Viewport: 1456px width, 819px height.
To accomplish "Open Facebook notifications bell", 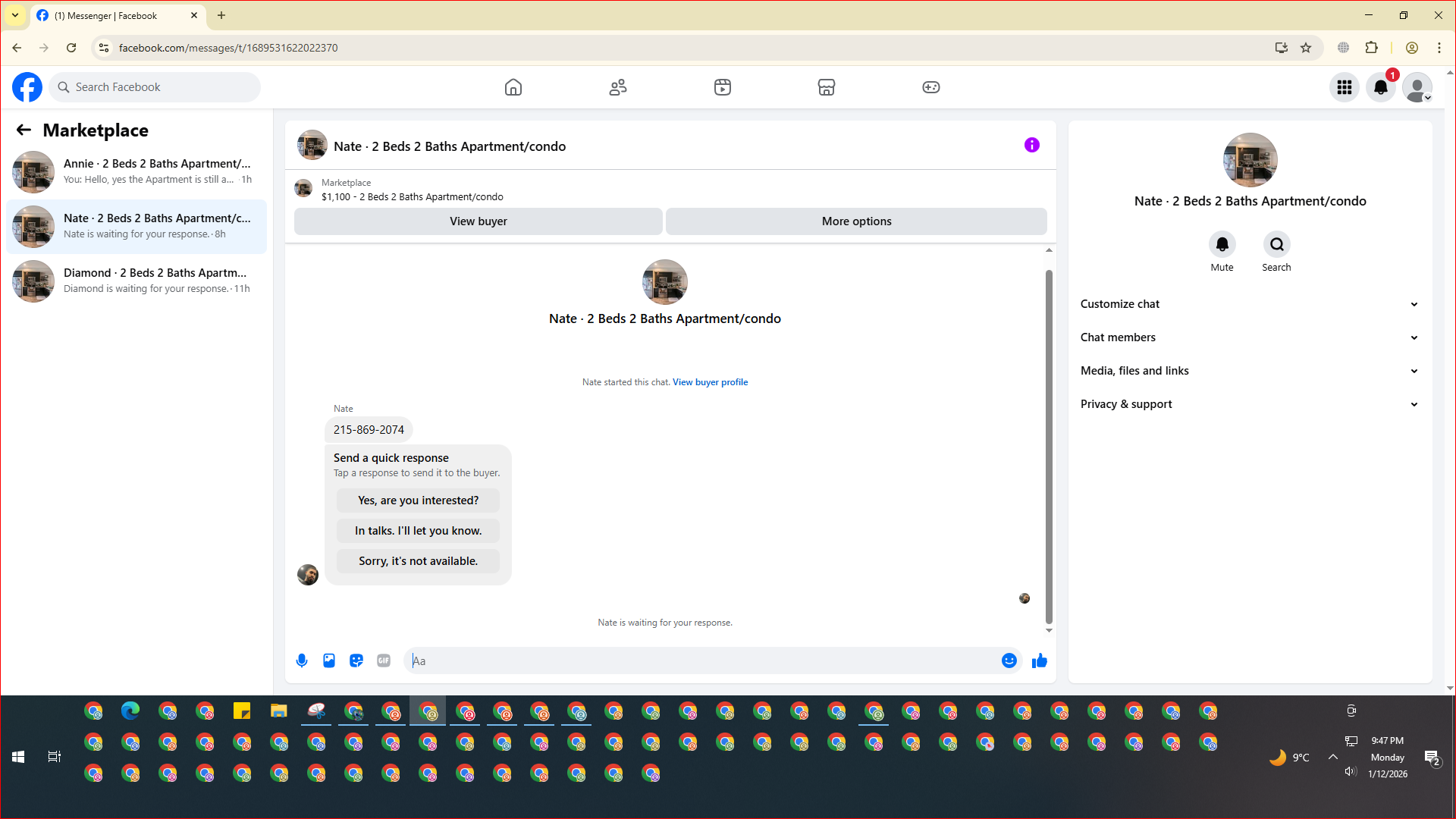I will coord(1381,87).
